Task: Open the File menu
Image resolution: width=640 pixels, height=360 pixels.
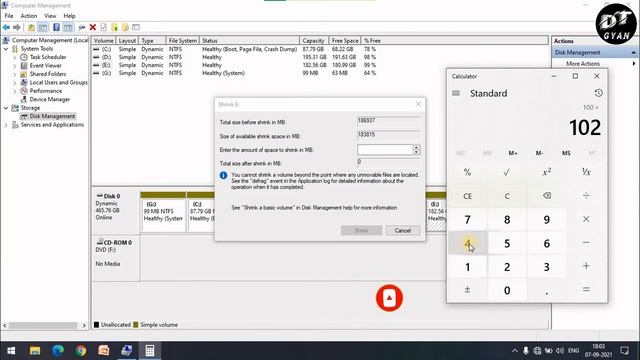Action: point(9,16)
